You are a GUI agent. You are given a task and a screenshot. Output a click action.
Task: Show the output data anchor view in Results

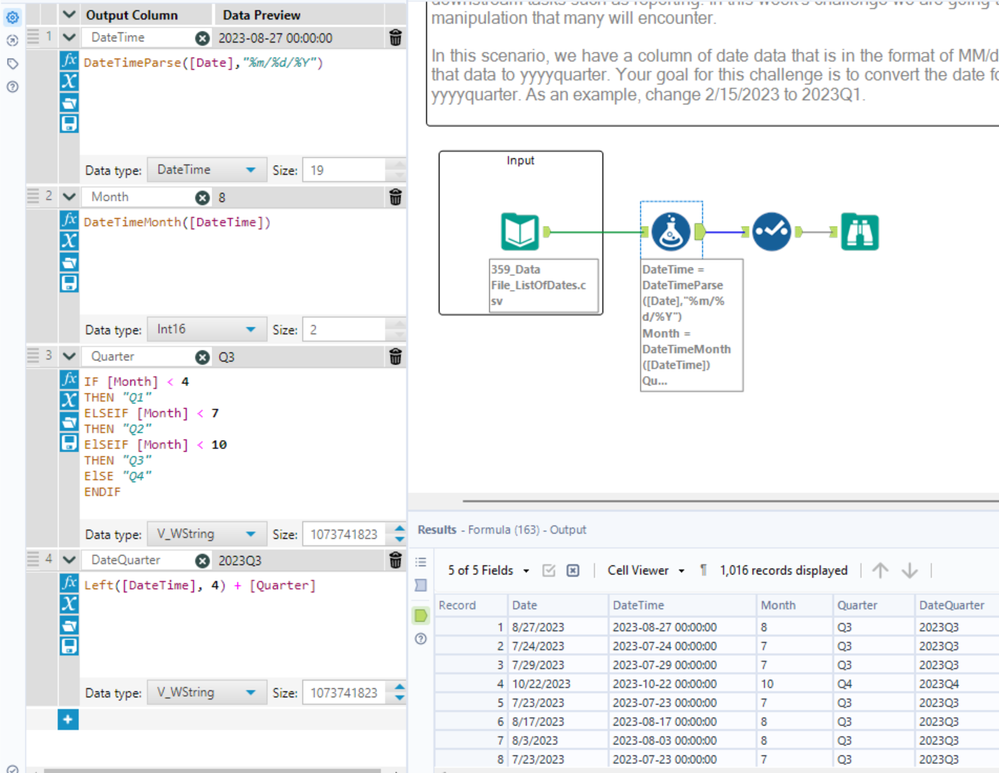[x=421, y=615]
